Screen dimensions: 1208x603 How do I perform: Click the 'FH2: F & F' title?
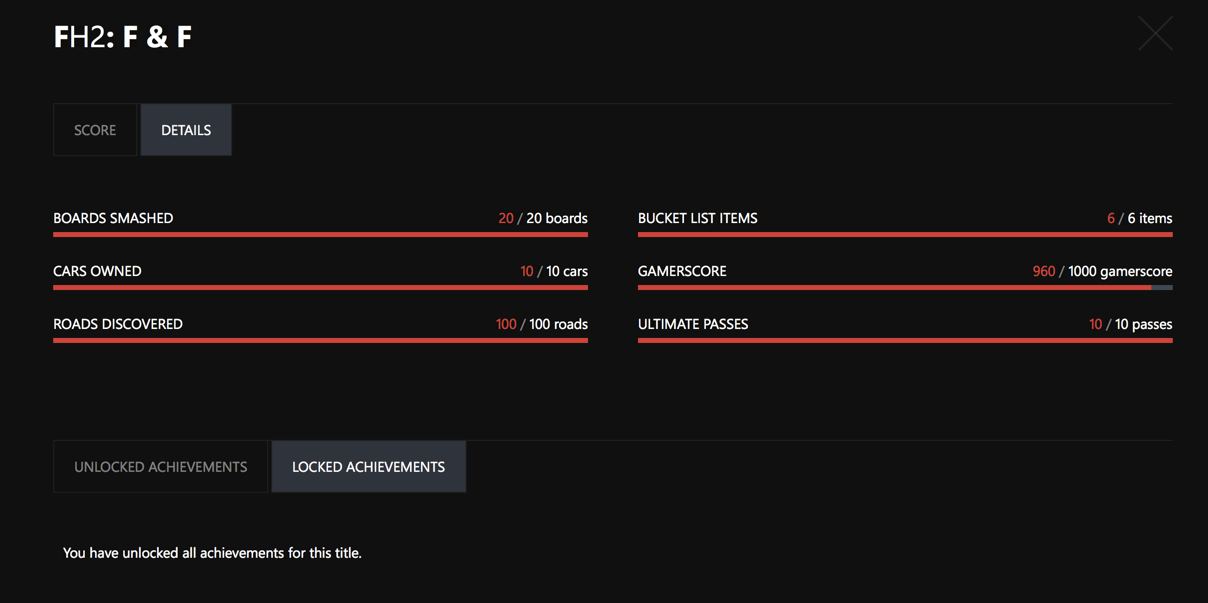[123, 37]
